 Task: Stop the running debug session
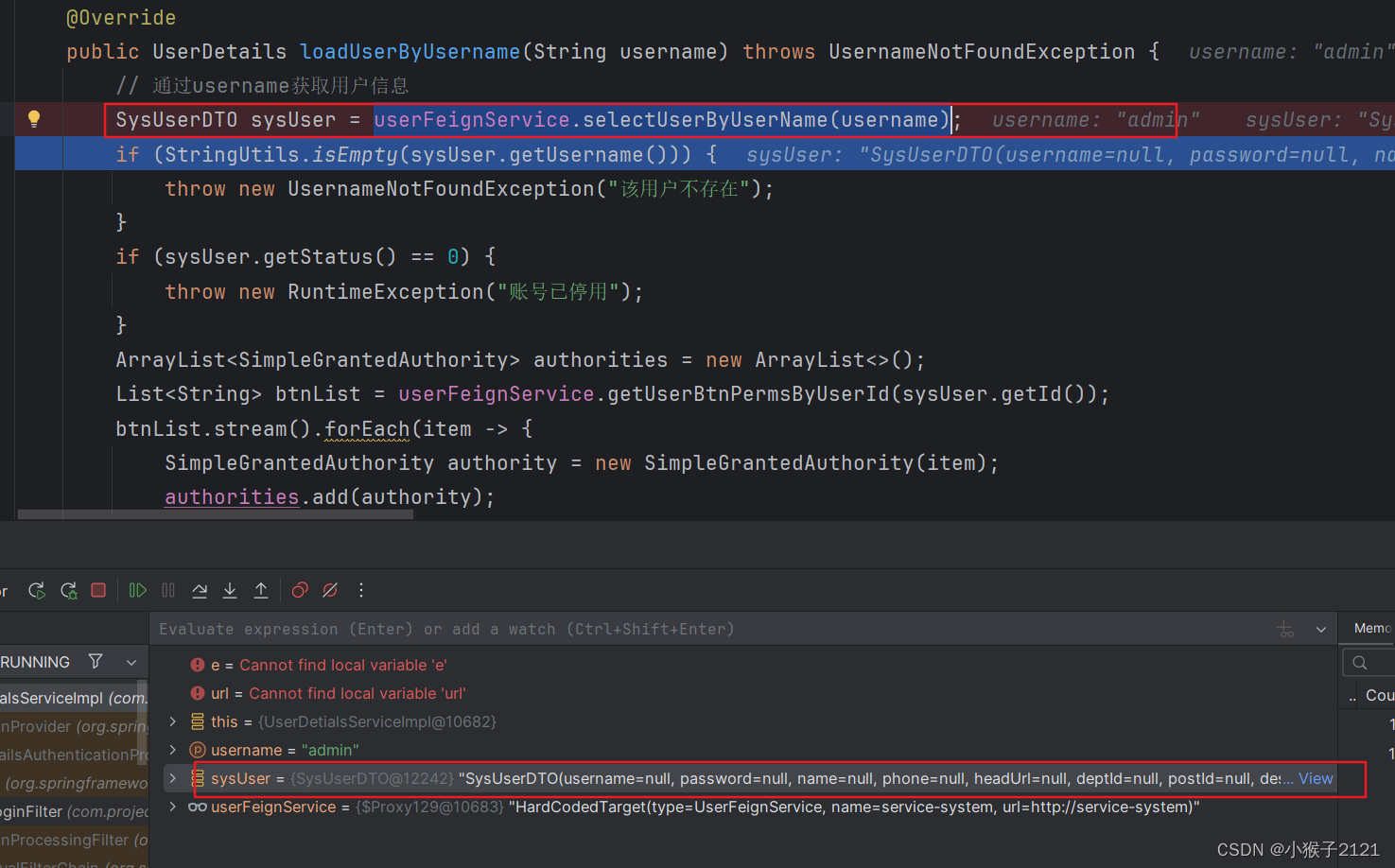(x=98, y=590)
